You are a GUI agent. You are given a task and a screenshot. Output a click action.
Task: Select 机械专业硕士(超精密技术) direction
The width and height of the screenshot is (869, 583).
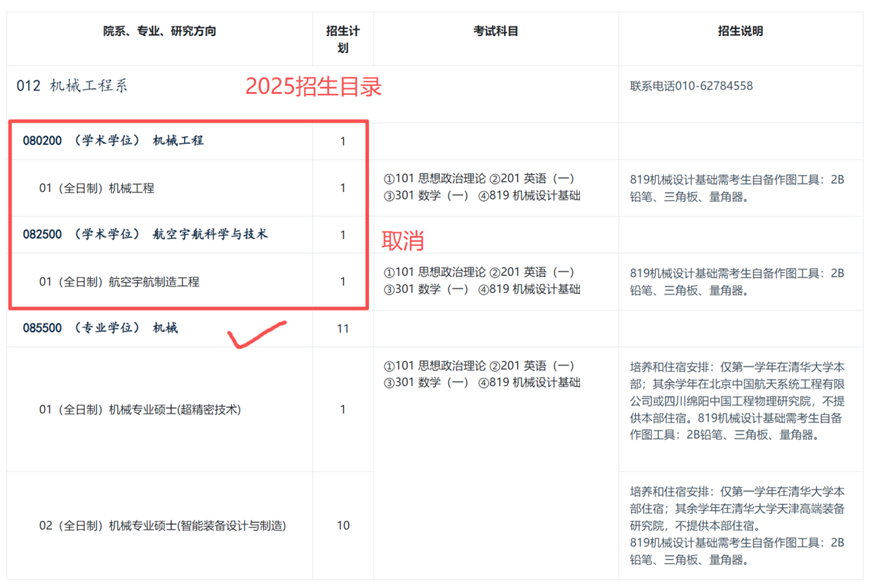click(139, 410)
